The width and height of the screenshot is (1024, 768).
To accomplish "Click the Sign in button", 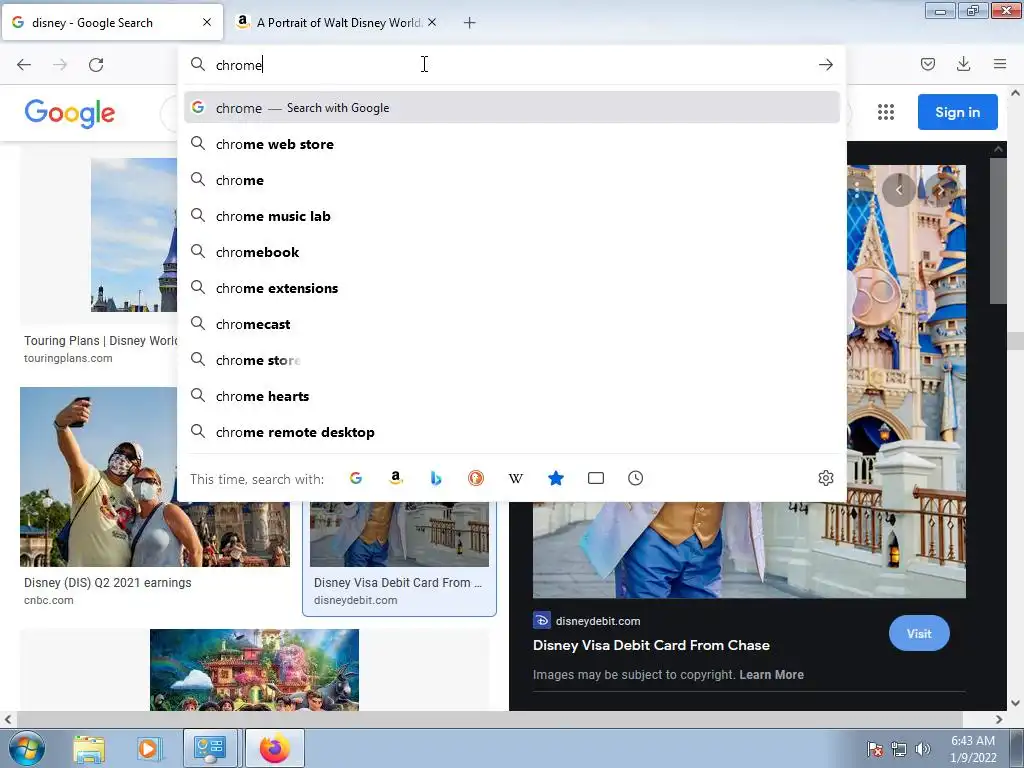I will point(957,112).
